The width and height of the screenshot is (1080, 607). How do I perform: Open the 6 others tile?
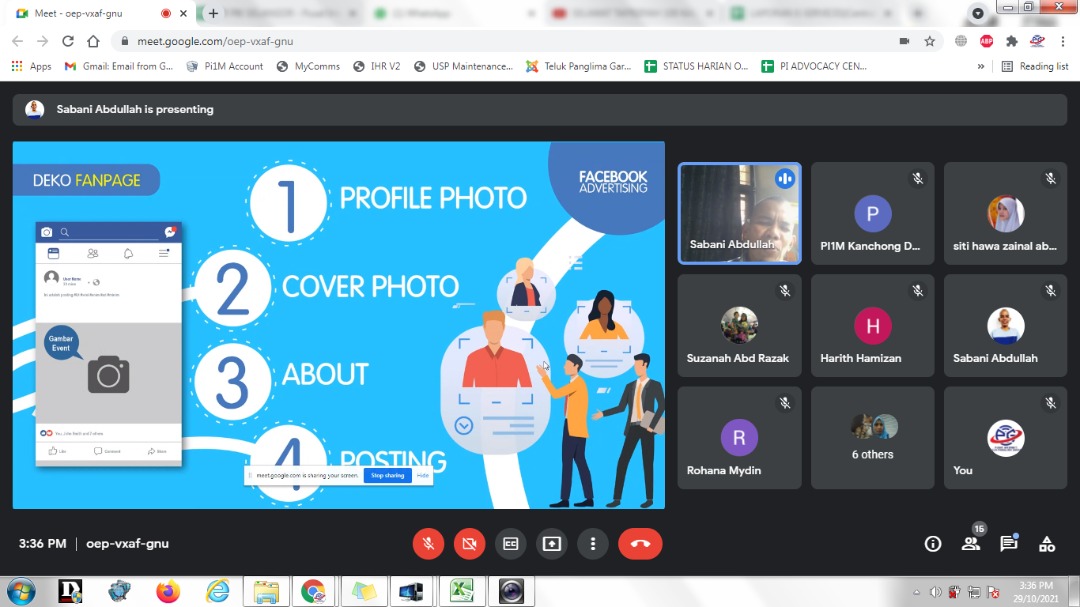(872, 438)
